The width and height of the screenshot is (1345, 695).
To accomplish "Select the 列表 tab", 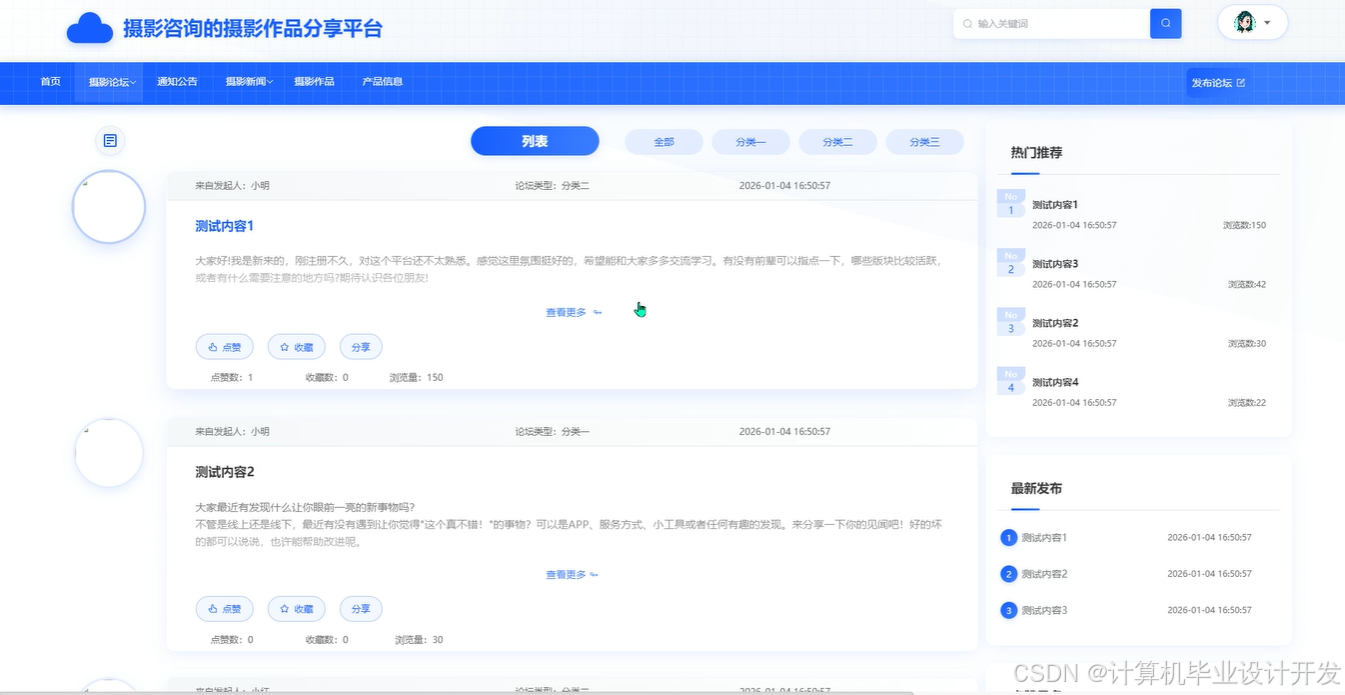I will click(535, 142).
